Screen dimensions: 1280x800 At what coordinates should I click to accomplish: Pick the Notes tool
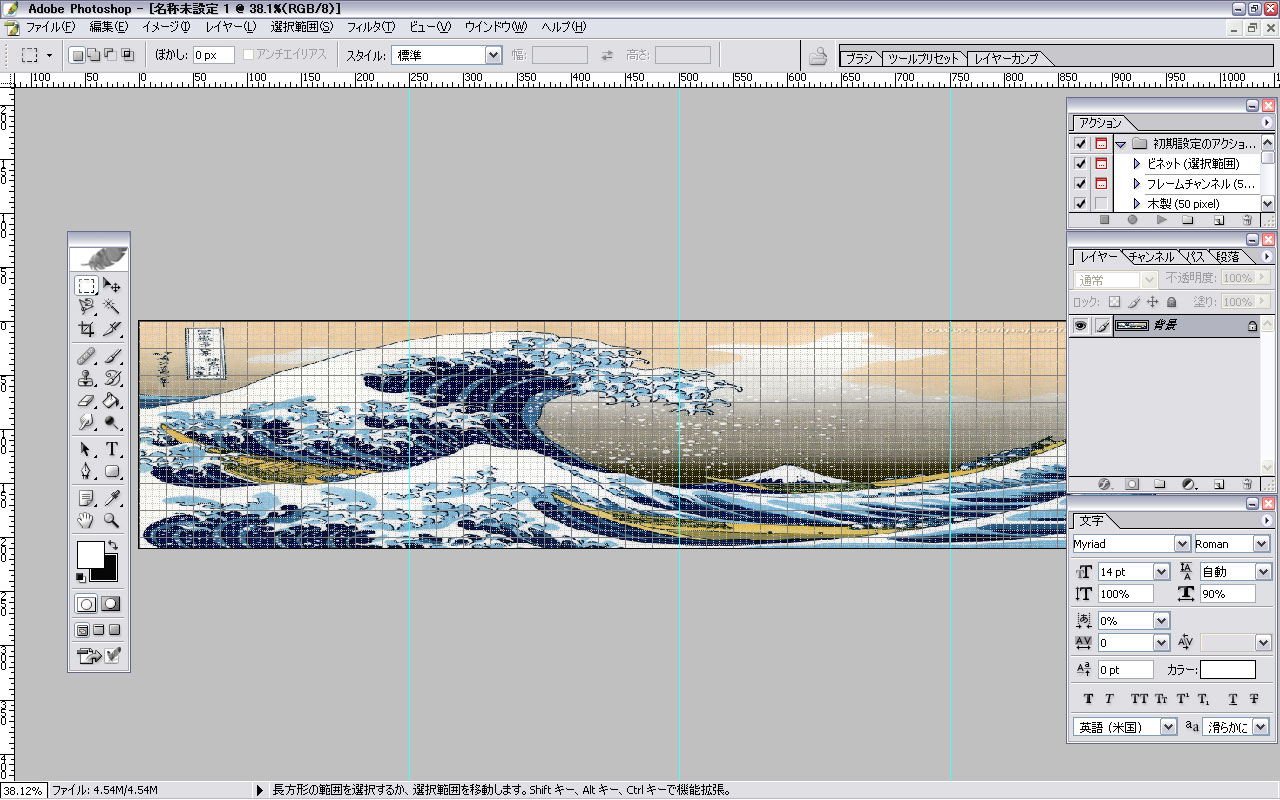click(x=87, y=498)
